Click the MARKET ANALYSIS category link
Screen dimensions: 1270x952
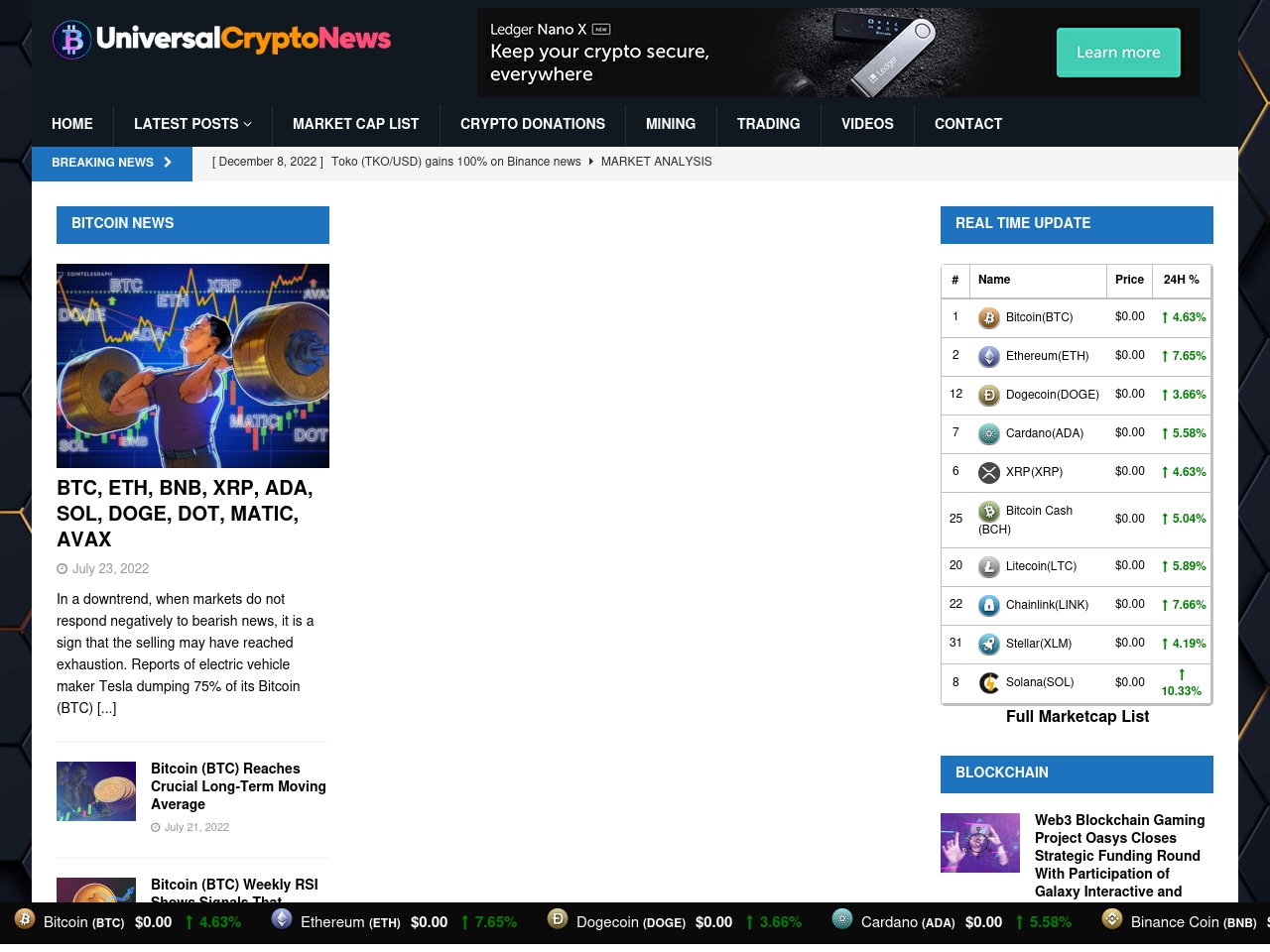656,162
